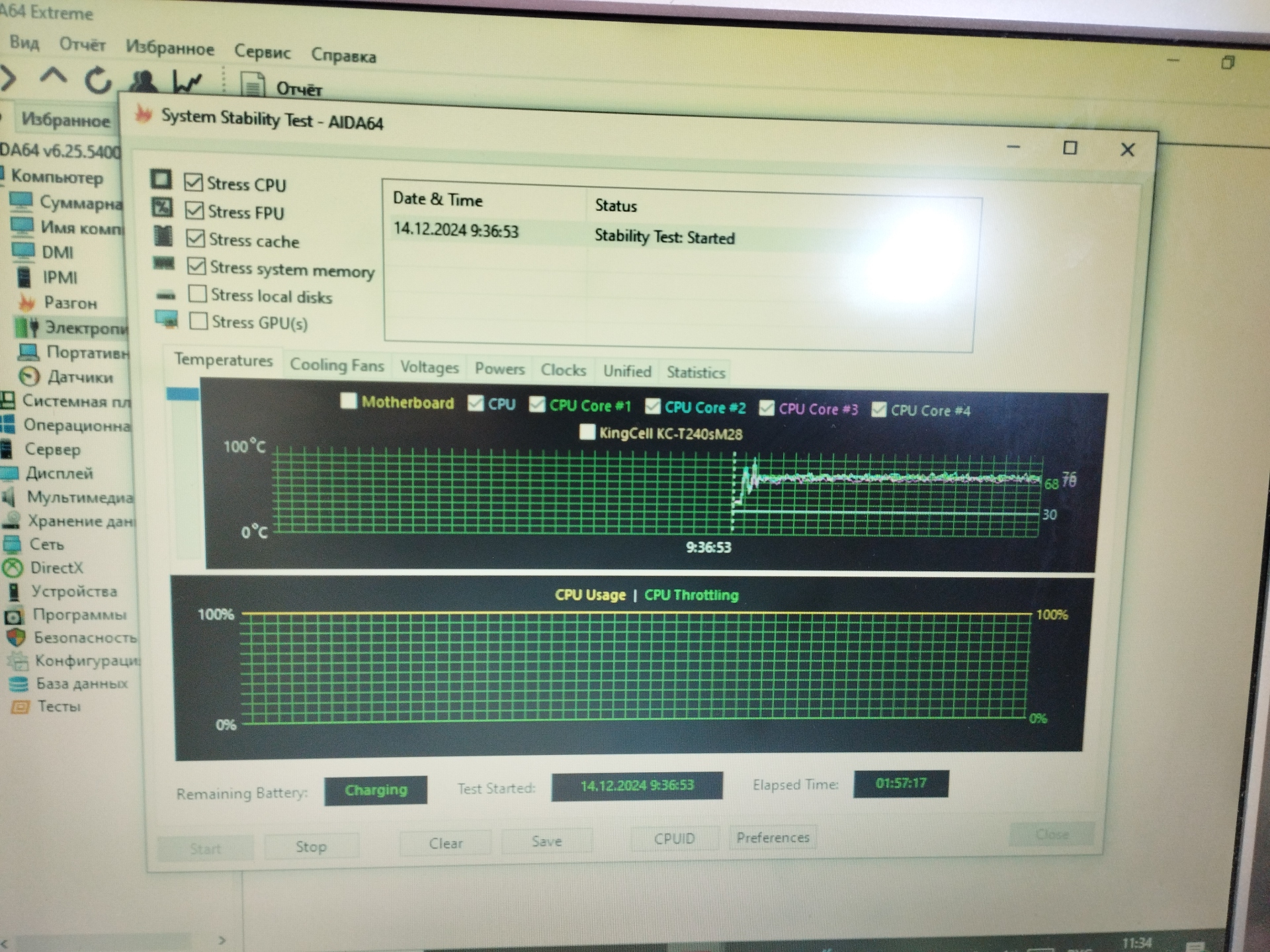Click the graph icon in AIDA64 toolbar
The height and width of the screenshot is (952, 1270).
(x=187, y=82)
